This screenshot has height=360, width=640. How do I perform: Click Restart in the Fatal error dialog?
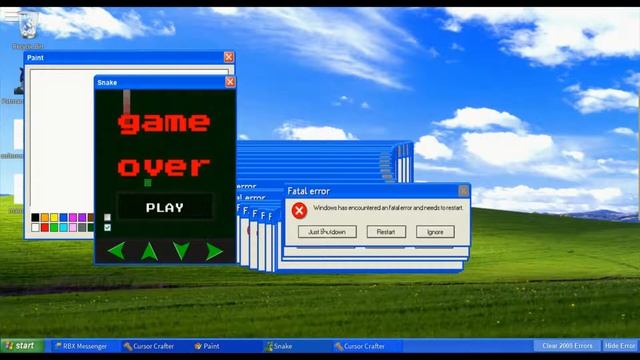[x=386, y=232]
